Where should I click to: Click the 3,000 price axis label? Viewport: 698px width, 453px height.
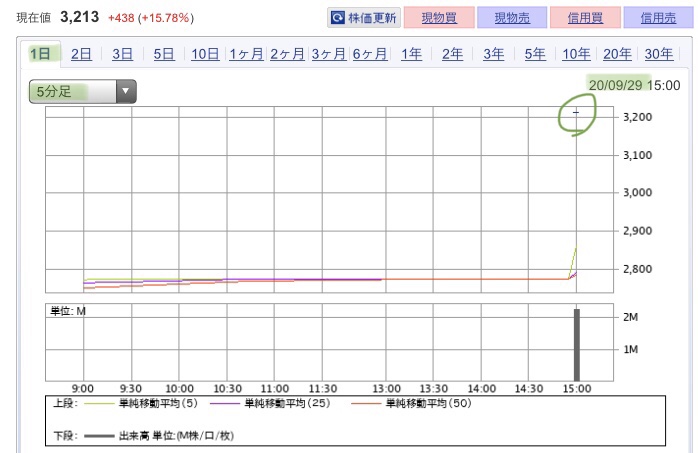tap(637, 192)
